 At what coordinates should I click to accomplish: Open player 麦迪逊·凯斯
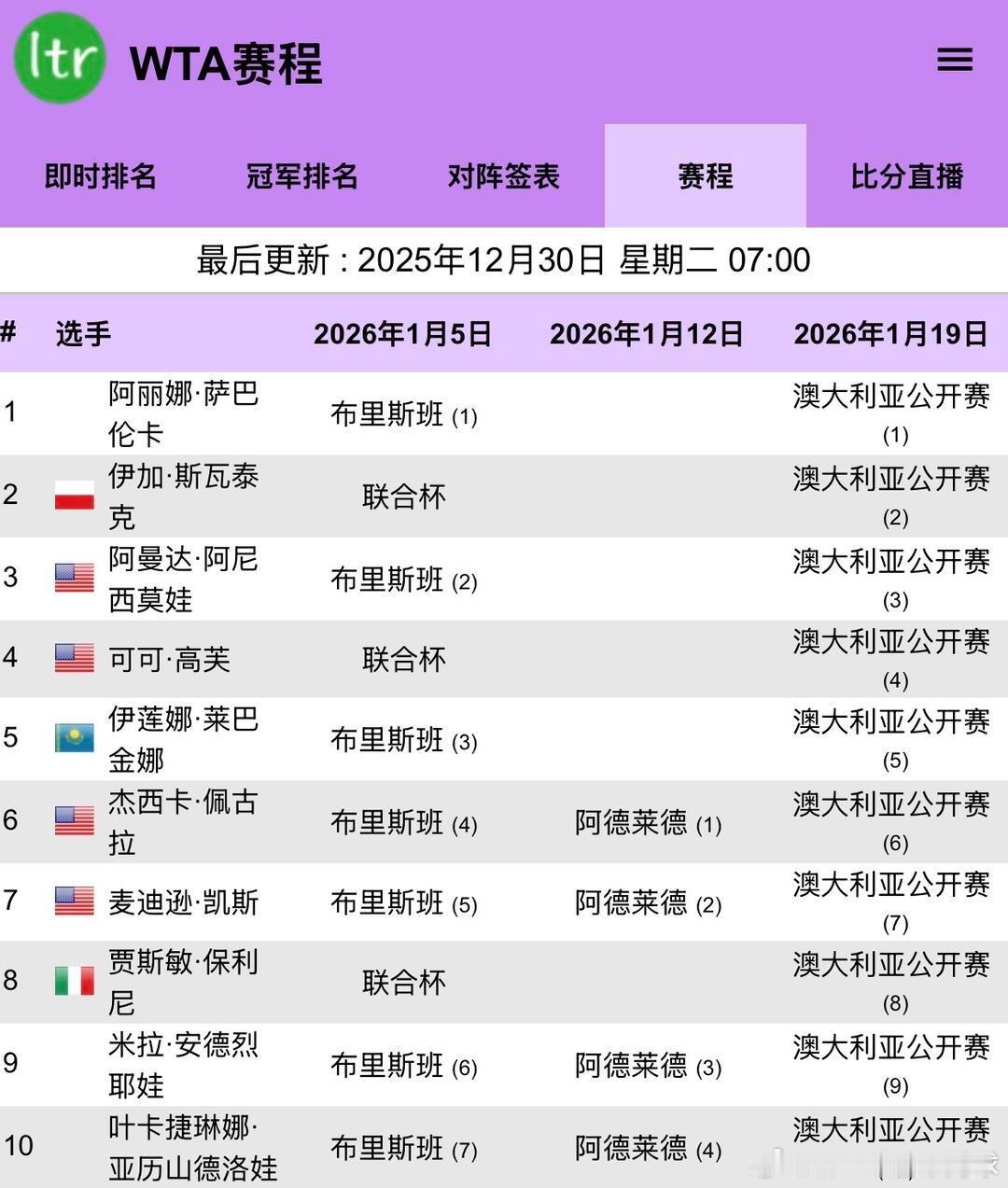[x=184, y=901]
